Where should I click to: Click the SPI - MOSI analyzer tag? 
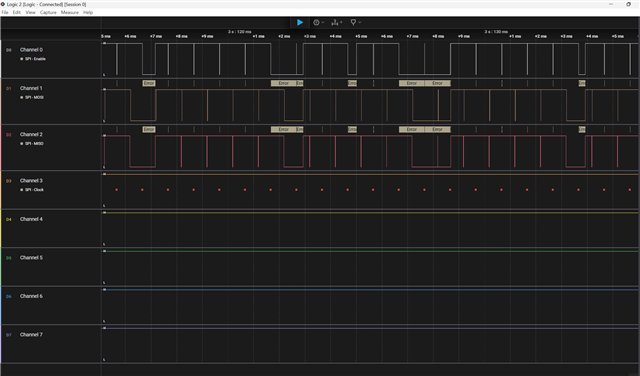(32, 97)
